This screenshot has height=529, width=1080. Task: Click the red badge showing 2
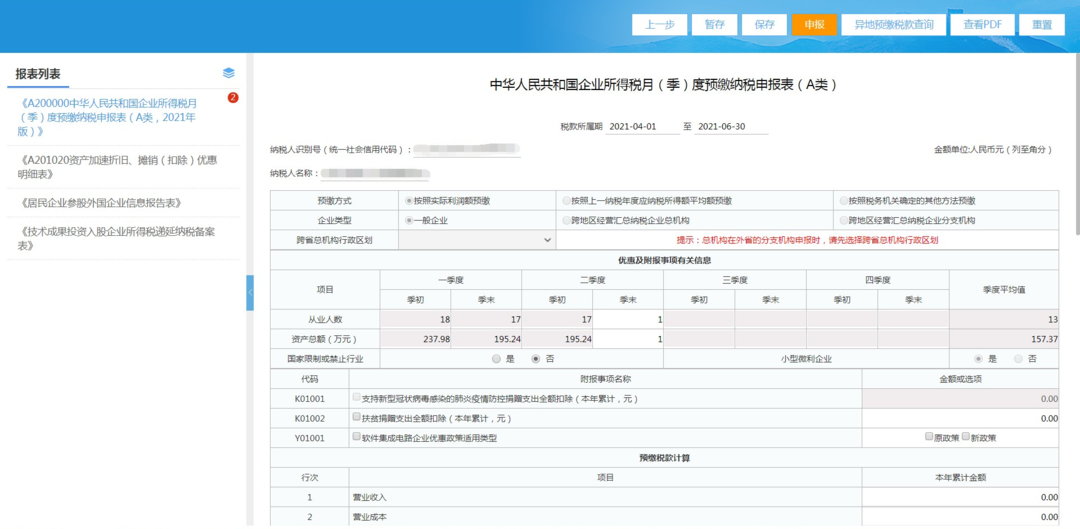[x=233, y=98]
